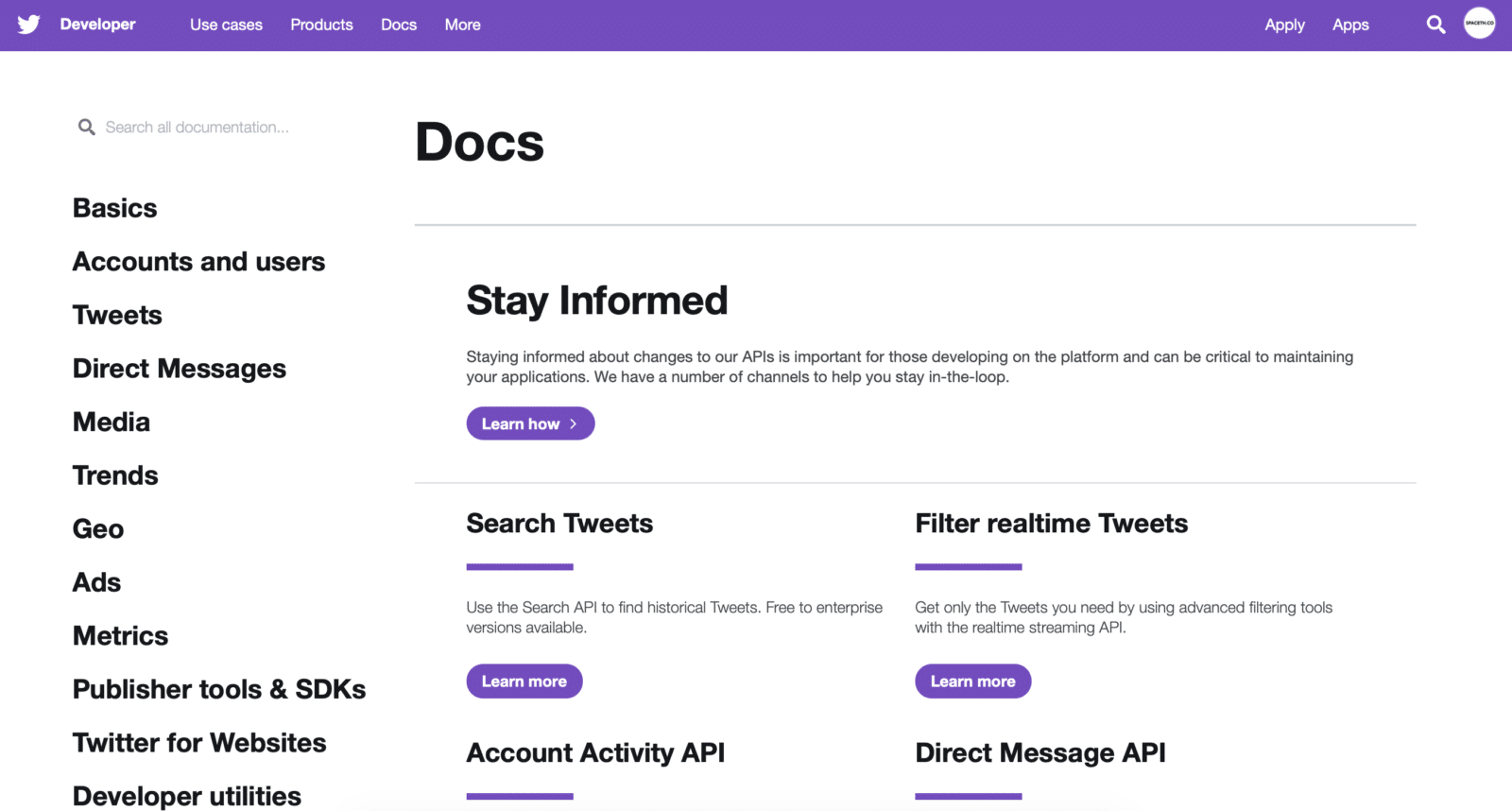Expand the More menu
This screenshot has height=811, width=1512.
[462, 25]
